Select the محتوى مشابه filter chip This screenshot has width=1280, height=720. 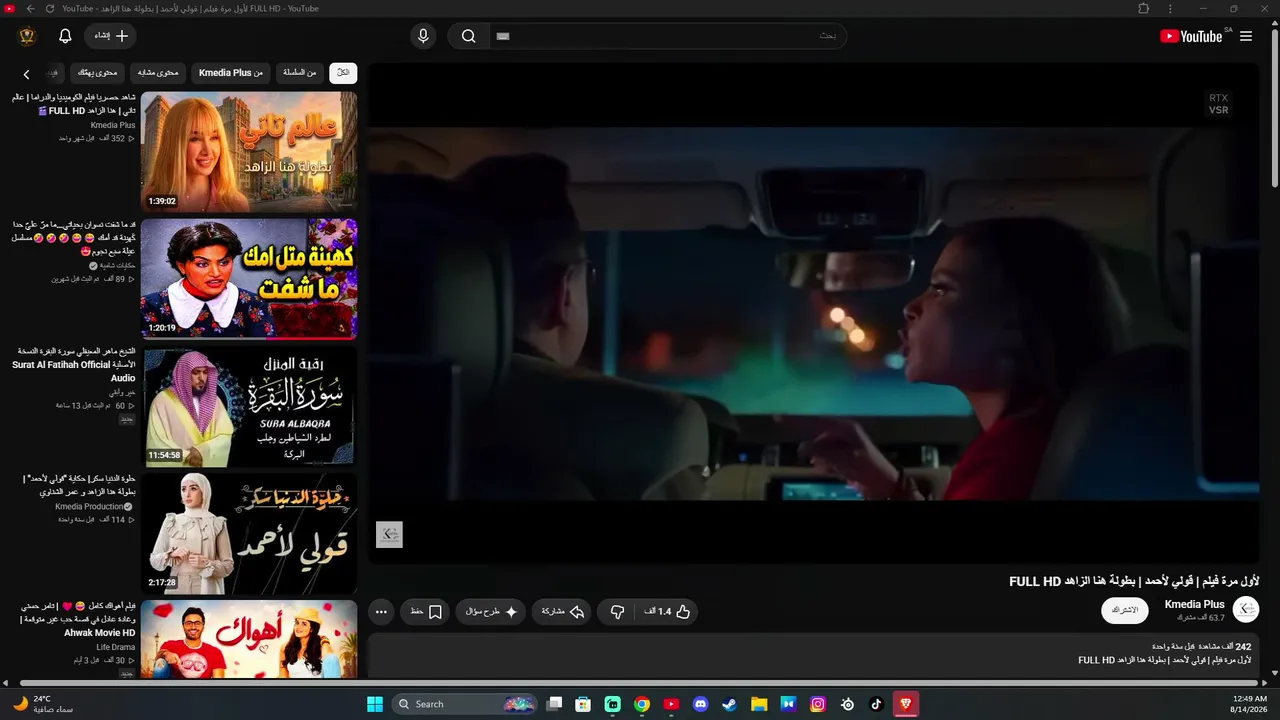pos(157,72)
